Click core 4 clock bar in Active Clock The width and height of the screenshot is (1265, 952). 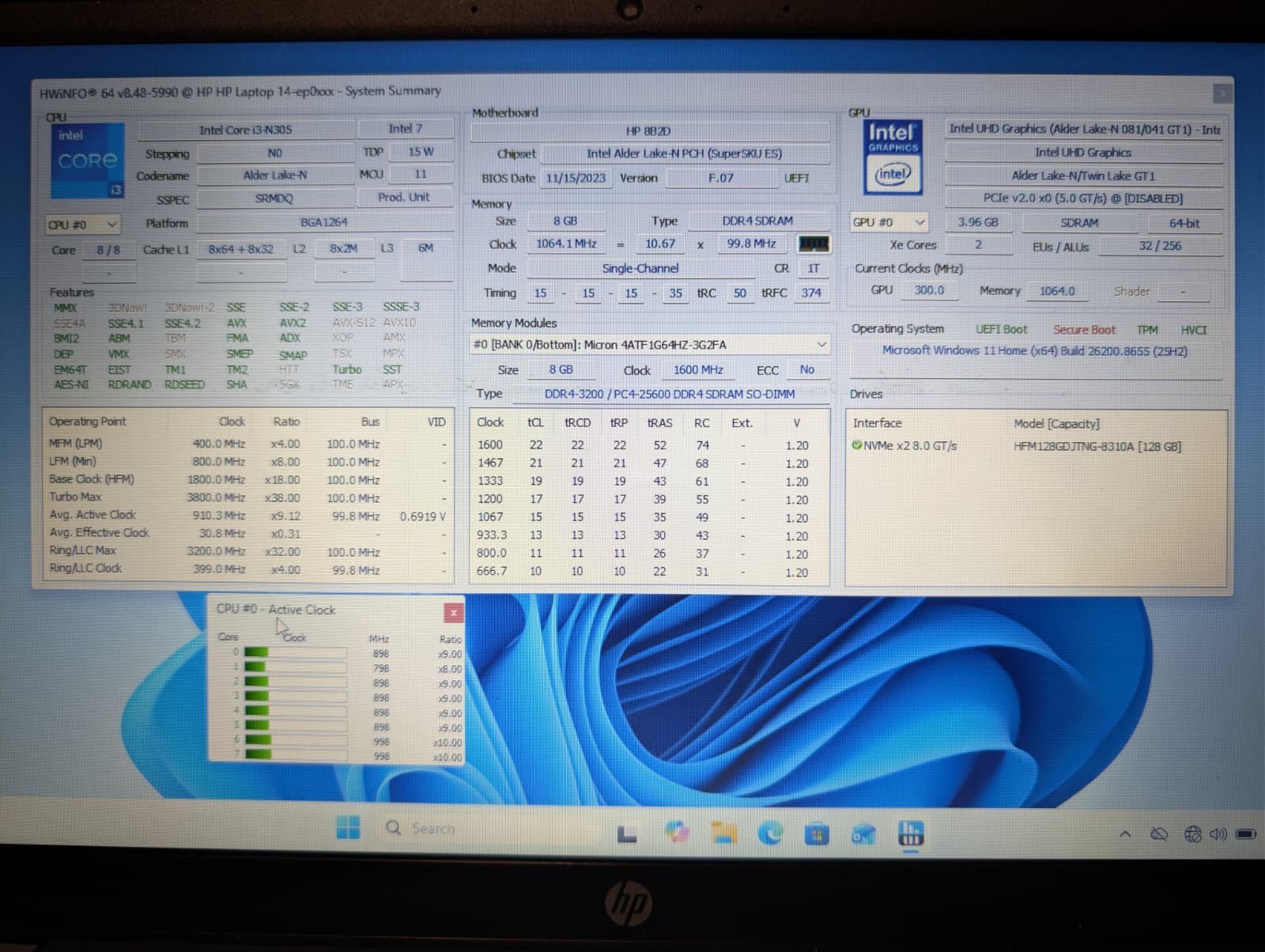click(295, 712)
